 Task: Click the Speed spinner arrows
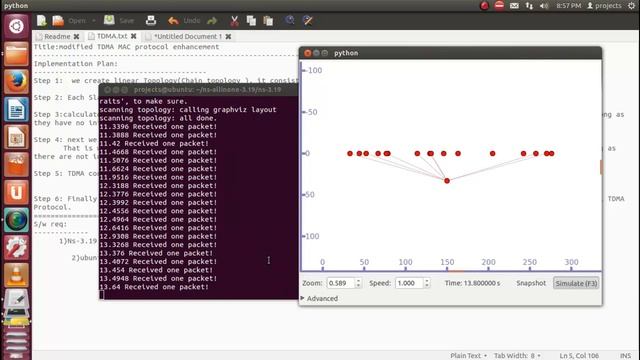tap(427, 283)
